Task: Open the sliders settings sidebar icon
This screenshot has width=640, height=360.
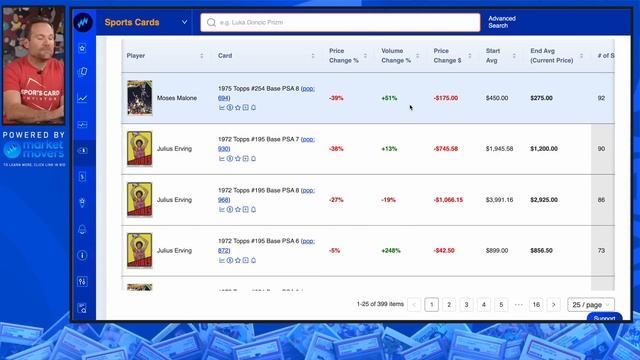Action: pos(82,281)
